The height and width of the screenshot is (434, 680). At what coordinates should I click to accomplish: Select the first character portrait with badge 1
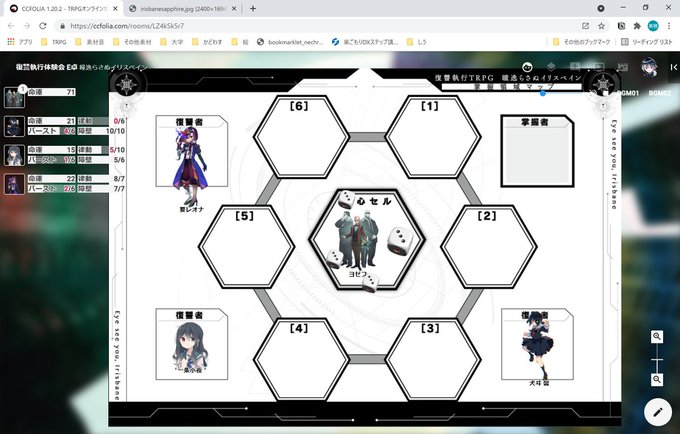coord(14,97)
